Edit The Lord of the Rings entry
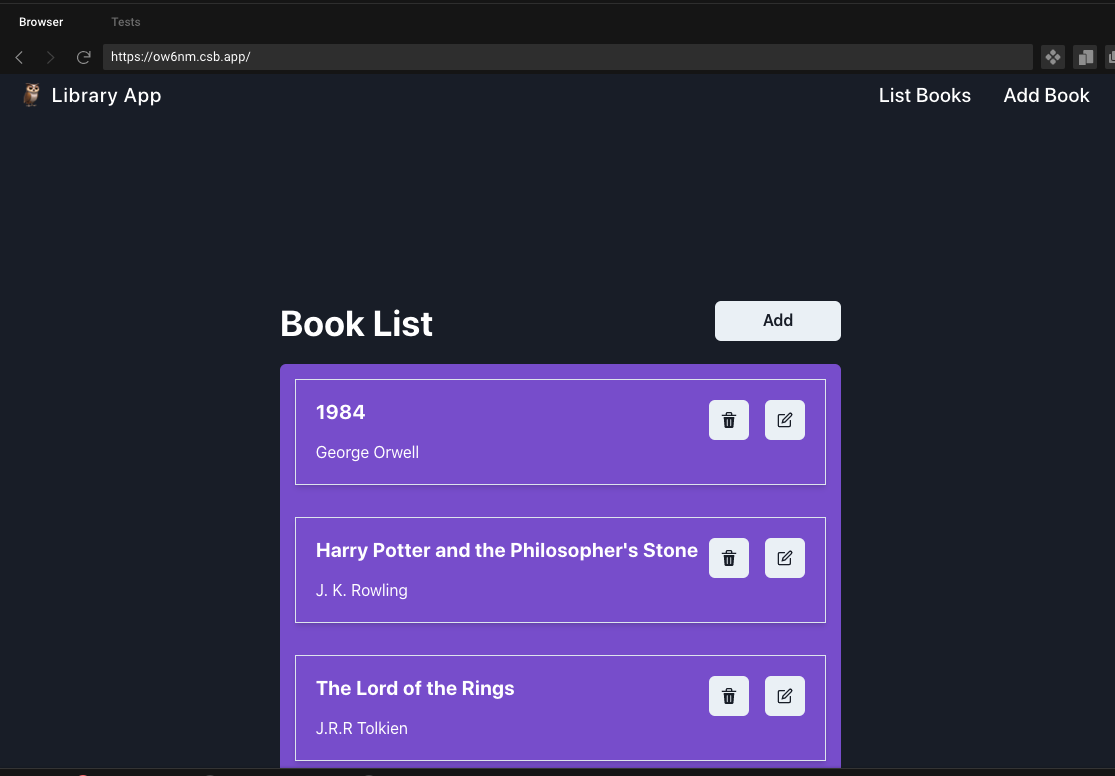This screenshot has height=776, width=1115. [785, 696]
